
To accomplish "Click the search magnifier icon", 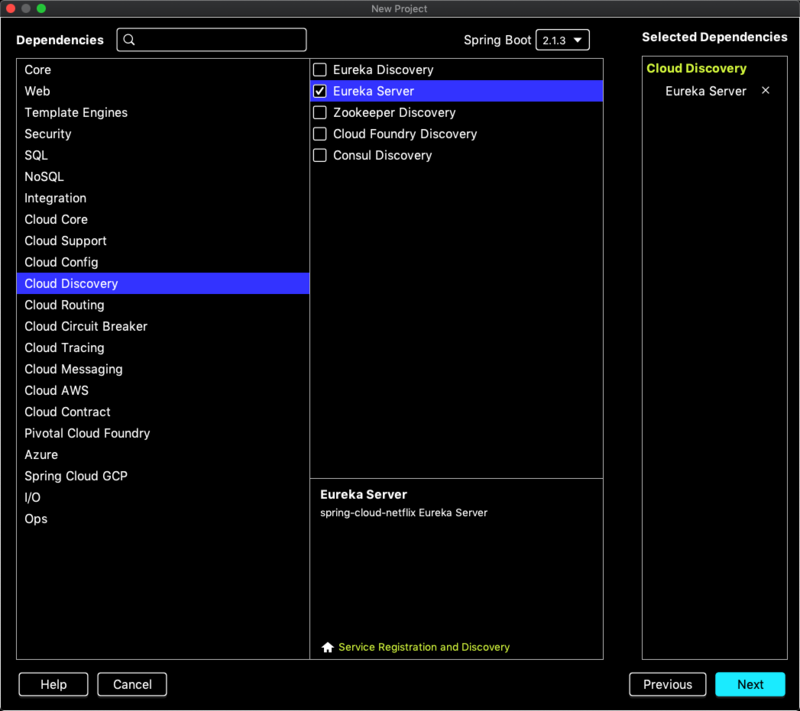I will point(129,40).
